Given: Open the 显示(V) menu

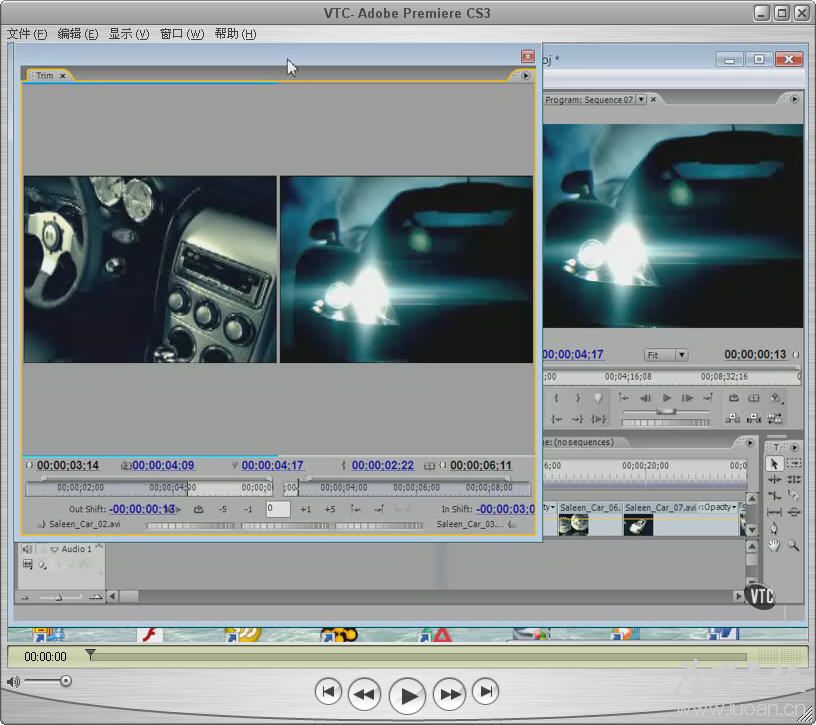Looking at the screenshot, I should pos(129,34).
